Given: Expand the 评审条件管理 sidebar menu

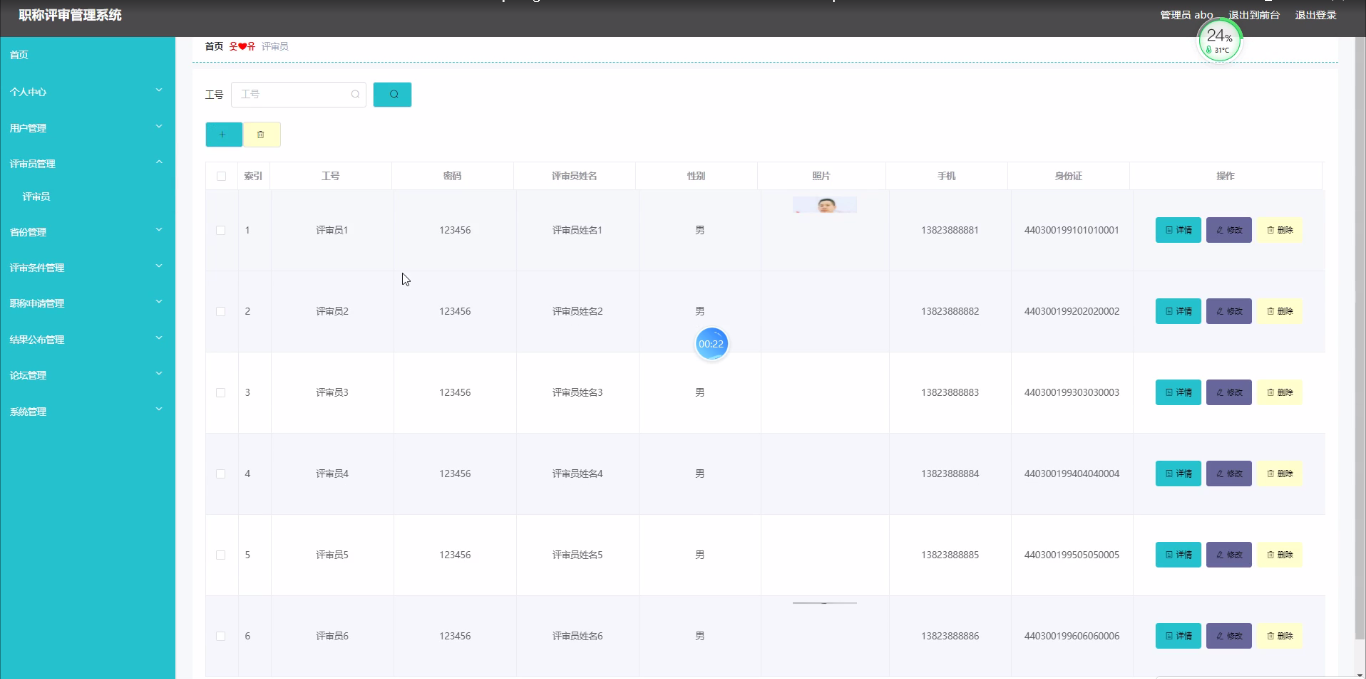Looking at the screenshot, I should click(87, 267).
